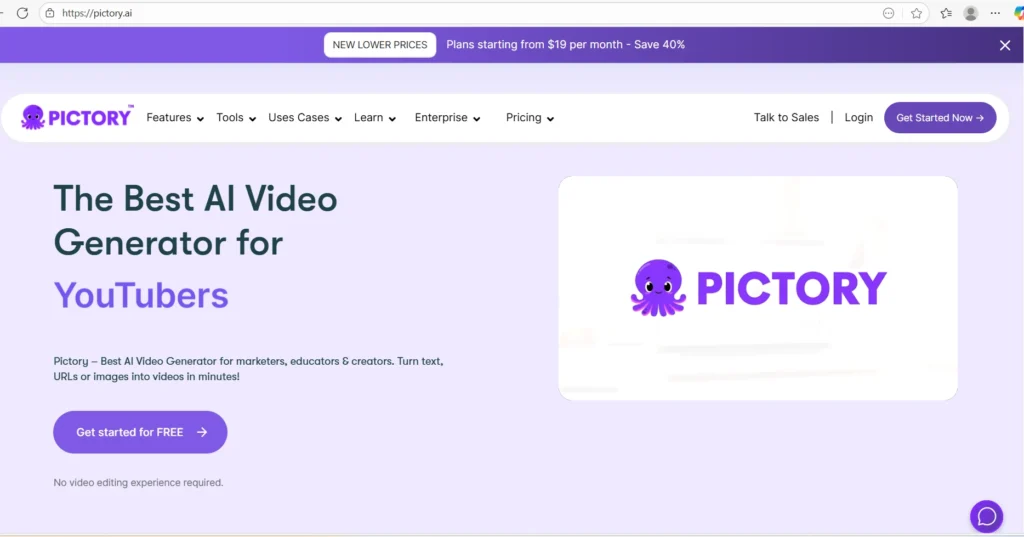Click the site info lock icon
1024x537 pixels.
(x=49, y=13)
